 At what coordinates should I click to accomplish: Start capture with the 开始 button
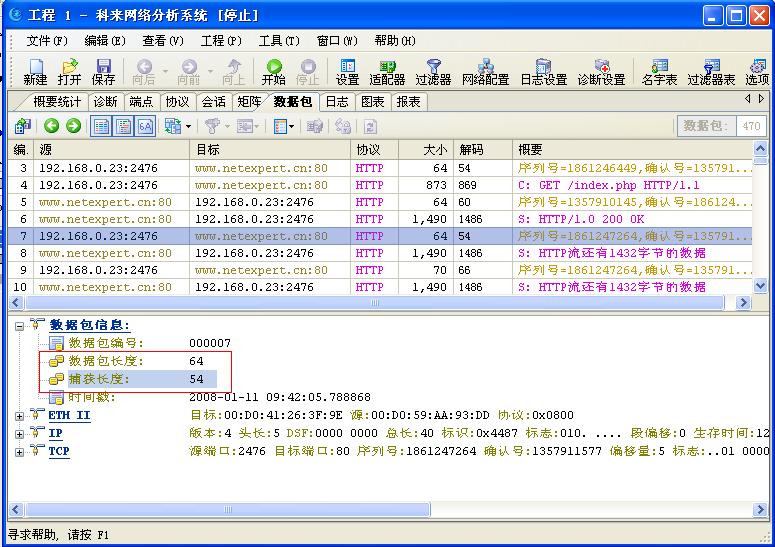tap(273, 71)
